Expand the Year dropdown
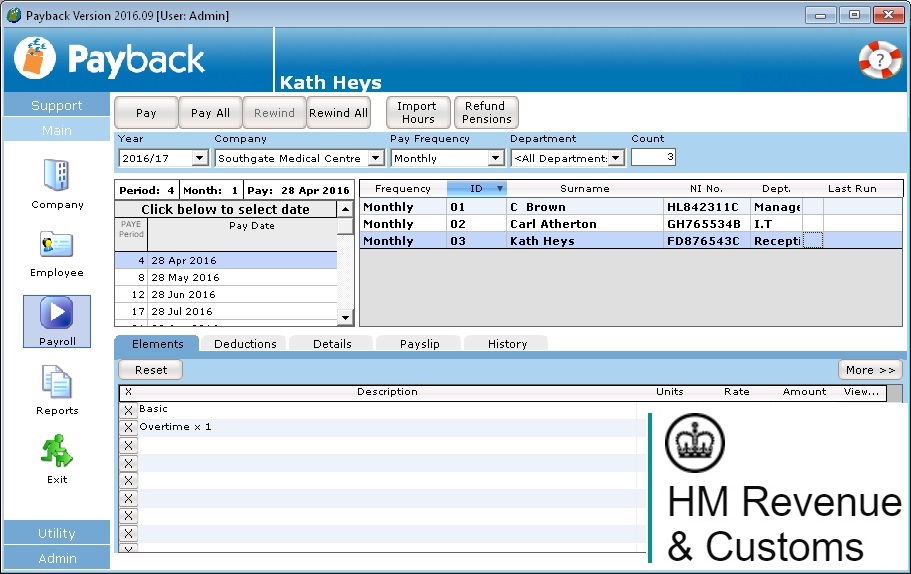This screenshot has height=574, width=911. 199,158
